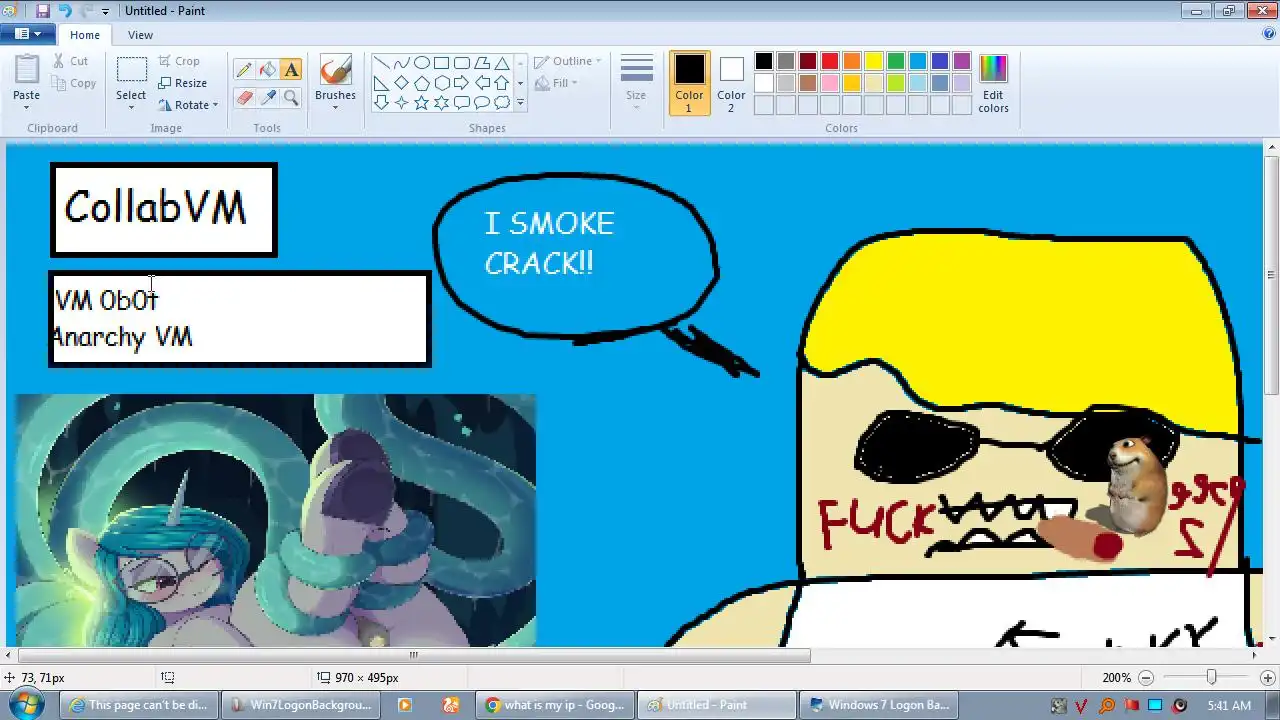The width and height of the screenshot is (1280, 720).
Task: Switch to the View tab
Action: click(140, 35)
